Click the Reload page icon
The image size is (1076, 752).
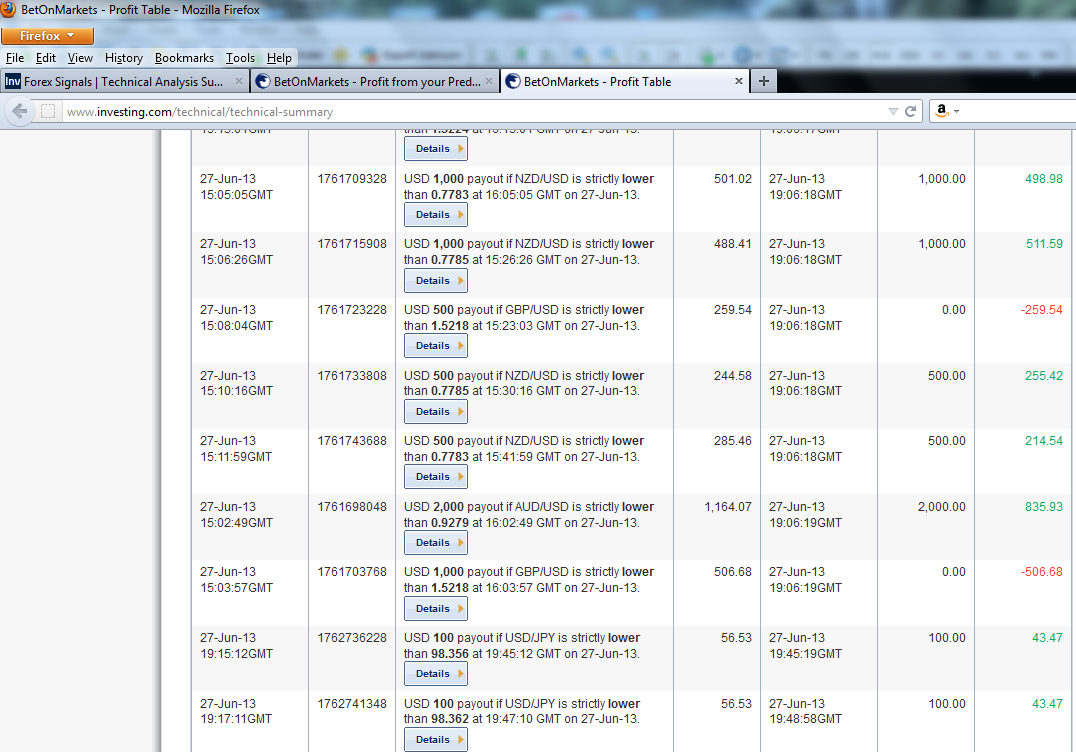(x=911, y=112)
